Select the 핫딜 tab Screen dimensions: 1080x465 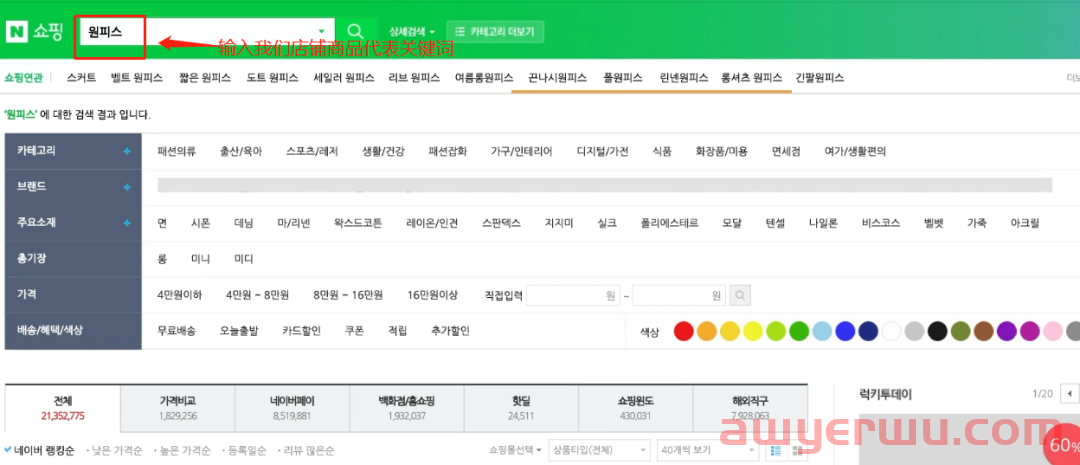[521, 408]
